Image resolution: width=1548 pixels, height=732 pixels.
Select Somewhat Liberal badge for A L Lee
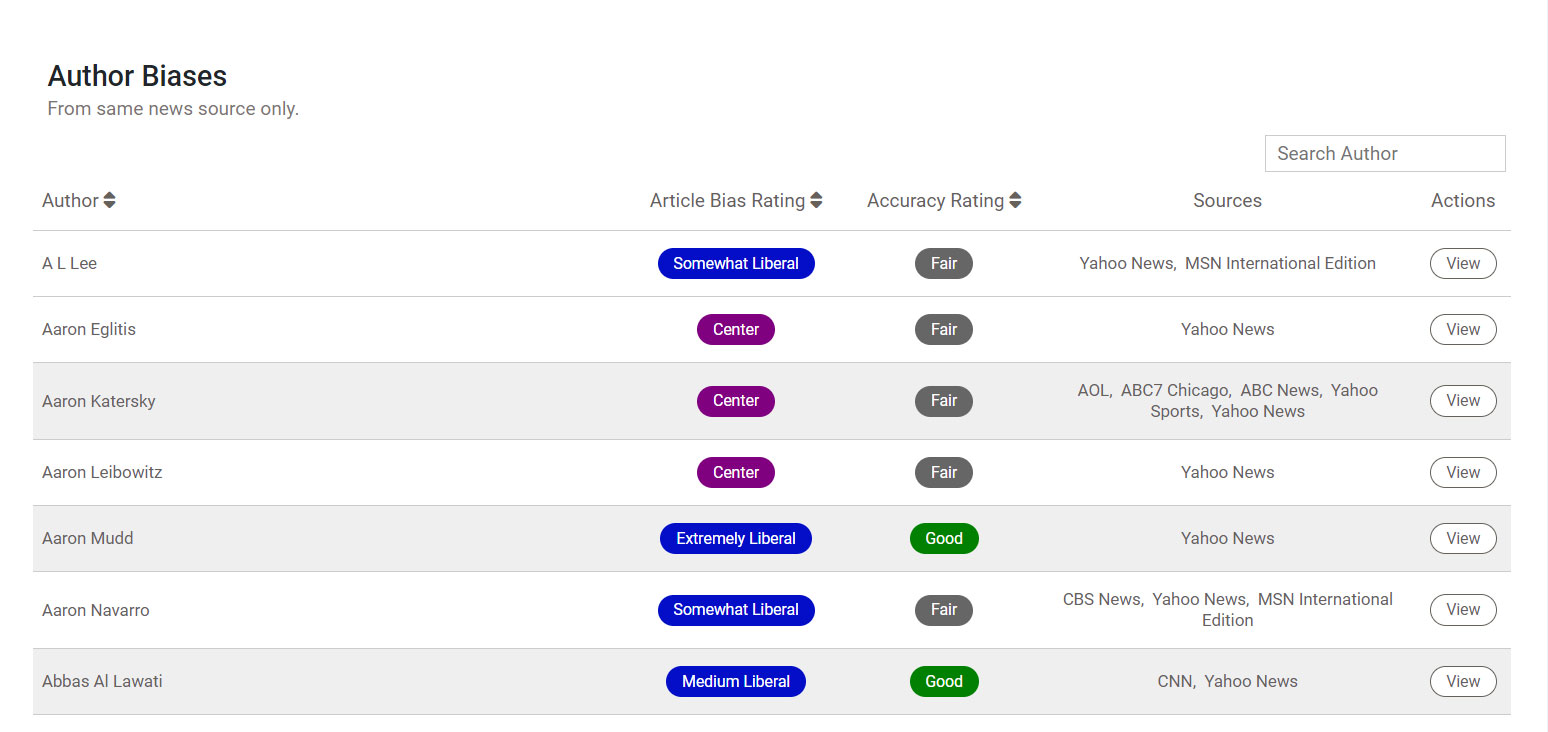point(735,264)
